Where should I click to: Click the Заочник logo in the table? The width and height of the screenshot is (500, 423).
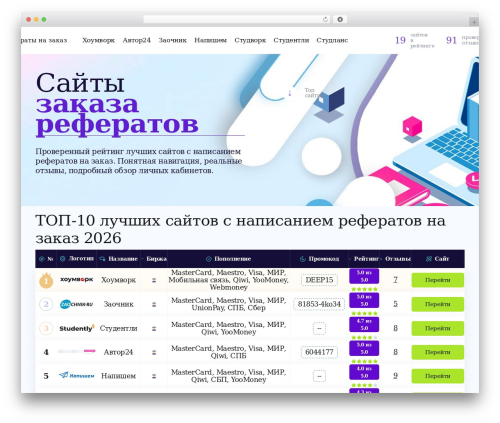(x=76, y=304)
